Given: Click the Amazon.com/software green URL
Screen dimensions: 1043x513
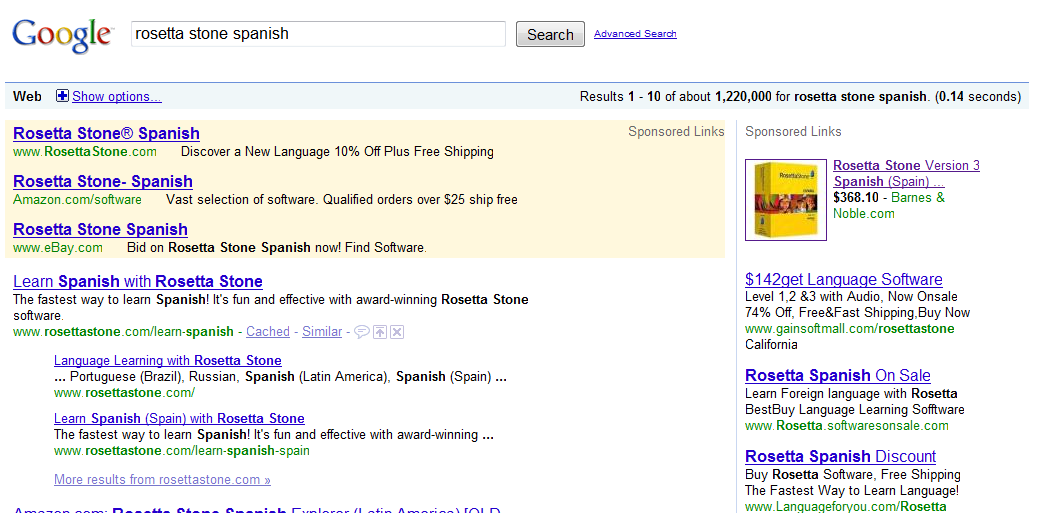Looking at the screenshot, I should click(x=77, y=200).
